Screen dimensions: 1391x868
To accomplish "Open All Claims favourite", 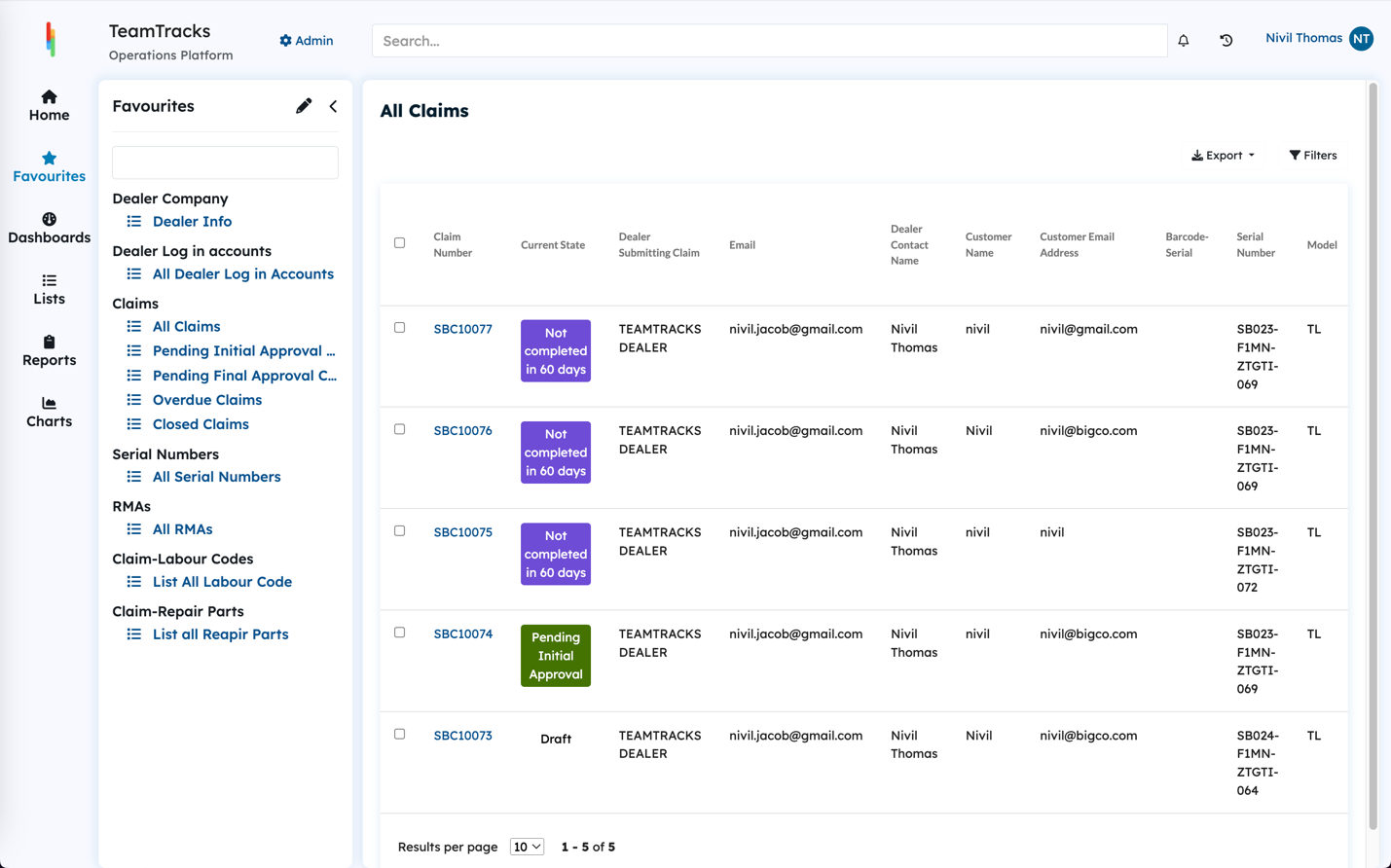I will tap(186, 327).
